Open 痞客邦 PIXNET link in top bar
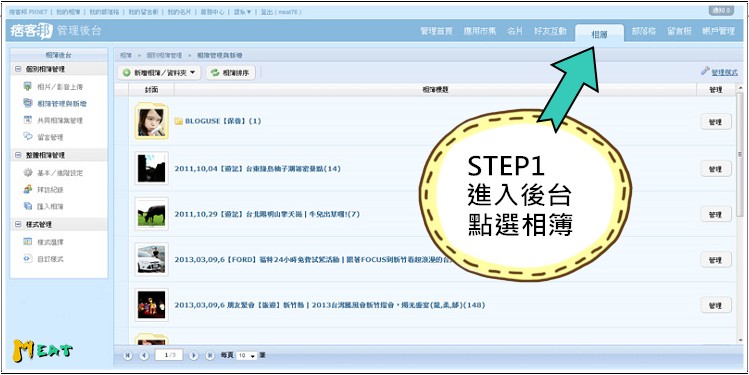Viewport: 749px width, 375px height. 28,12
